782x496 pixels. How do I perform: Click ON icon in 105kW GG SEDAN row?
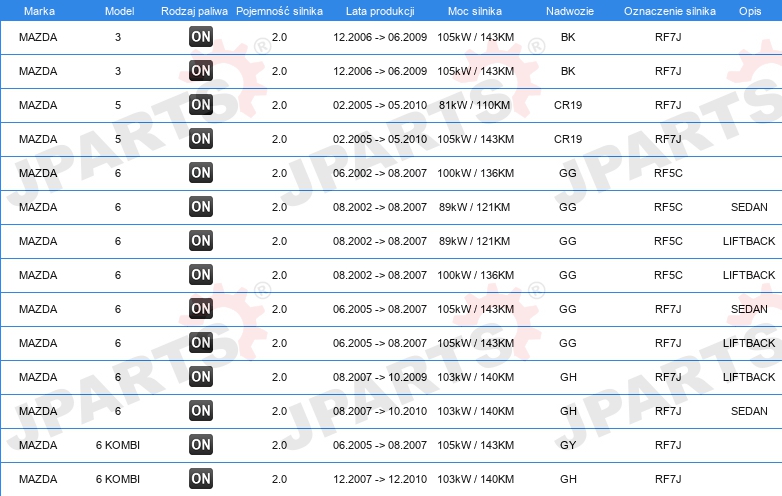click(201, 309)
